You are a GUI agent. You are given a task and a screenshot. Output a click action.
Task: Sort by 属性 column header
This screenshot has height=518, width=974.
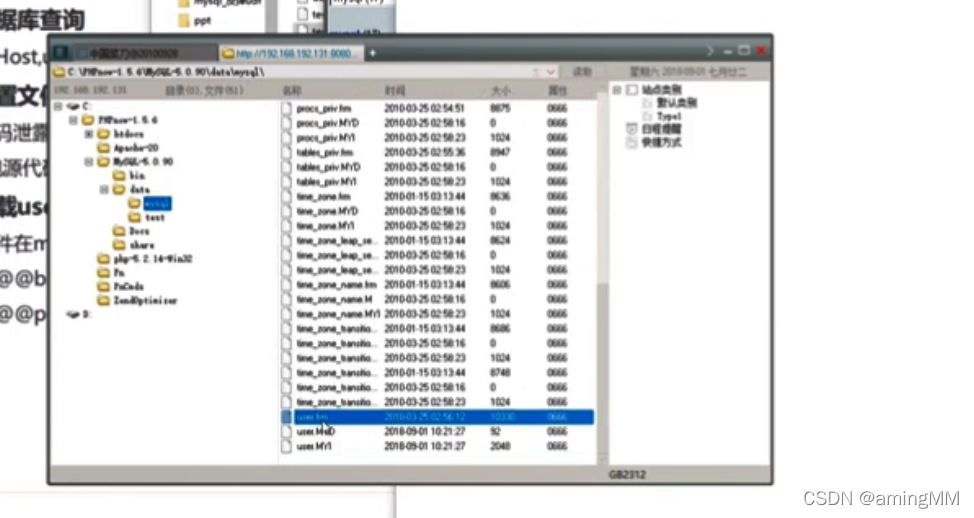tap(557, 91)
